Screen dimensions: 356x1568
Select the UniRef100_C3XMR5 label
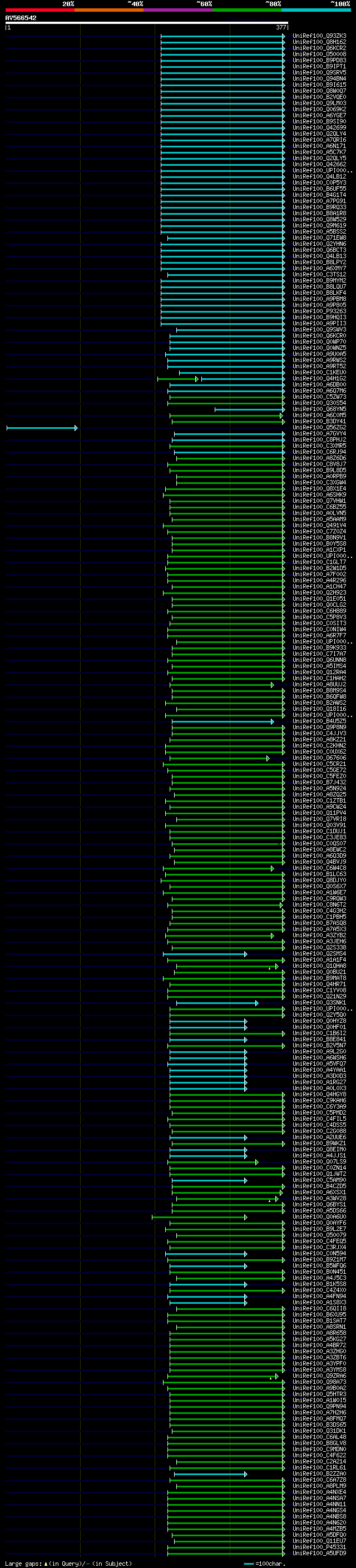(x=319, y=446)
